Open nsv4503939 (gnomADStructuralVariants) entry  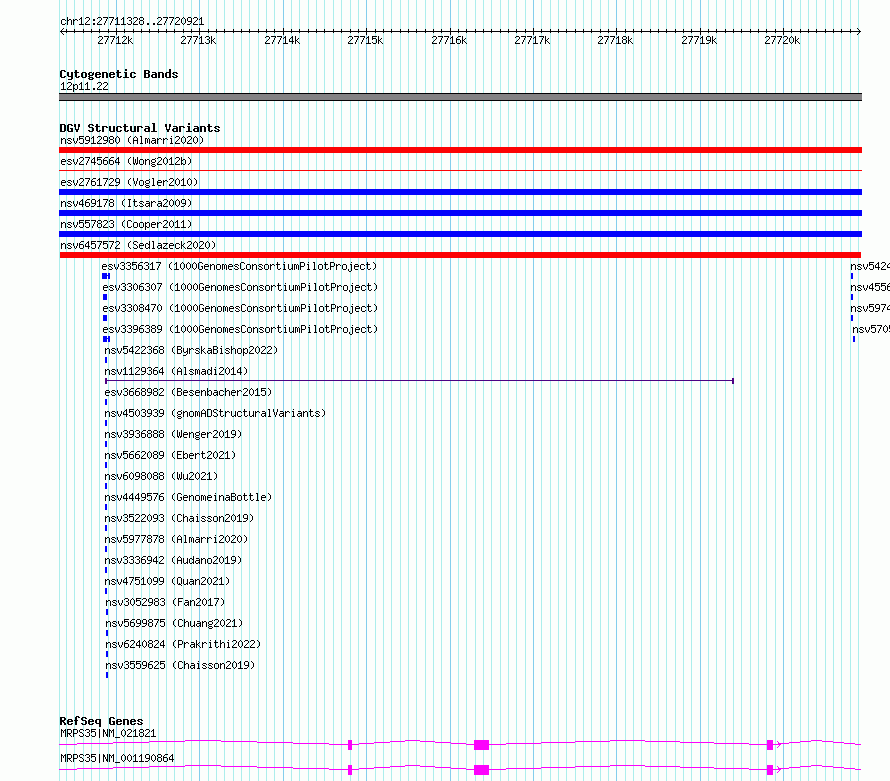click(215, 413)
